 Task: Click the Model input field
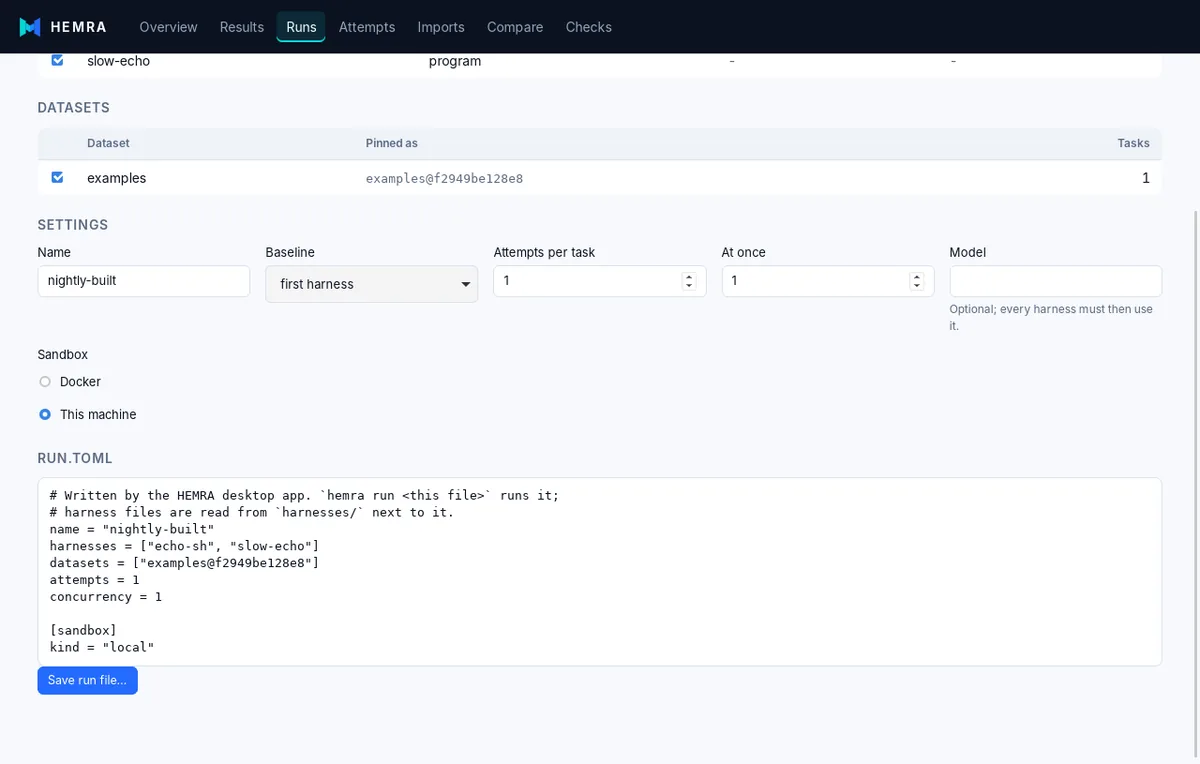pos(1056,281)
